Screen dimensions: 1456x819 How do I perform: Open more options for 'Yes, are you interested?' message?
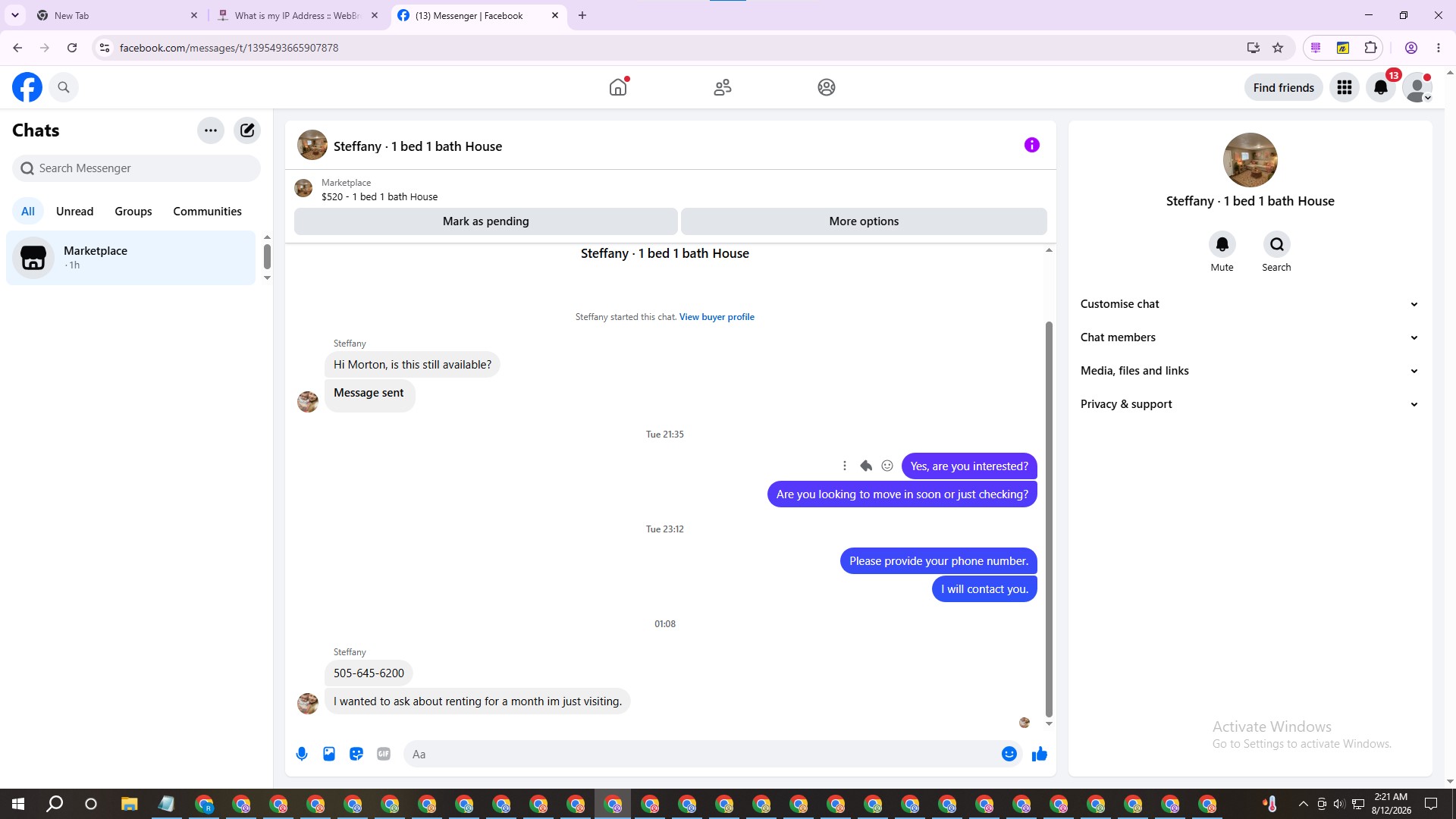click(x=844, y=466)
